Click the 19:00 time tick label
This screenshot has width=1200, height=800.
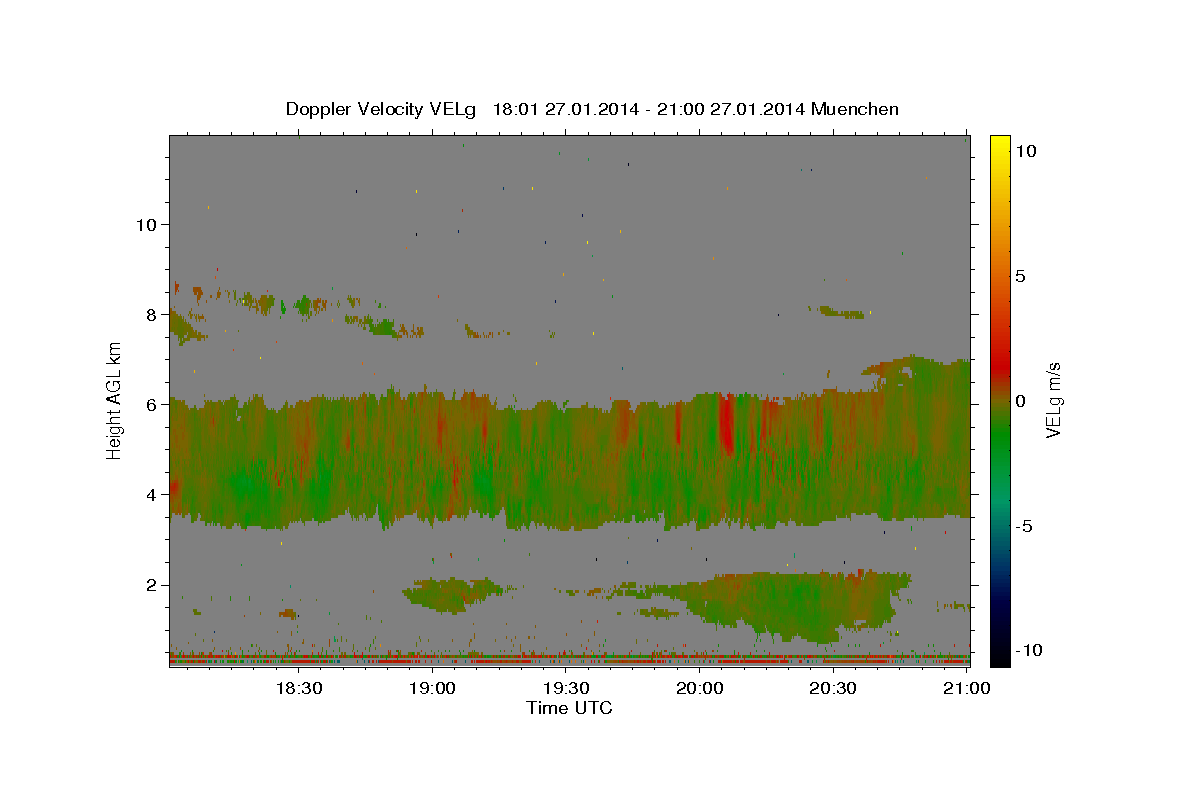coord(432,688)
